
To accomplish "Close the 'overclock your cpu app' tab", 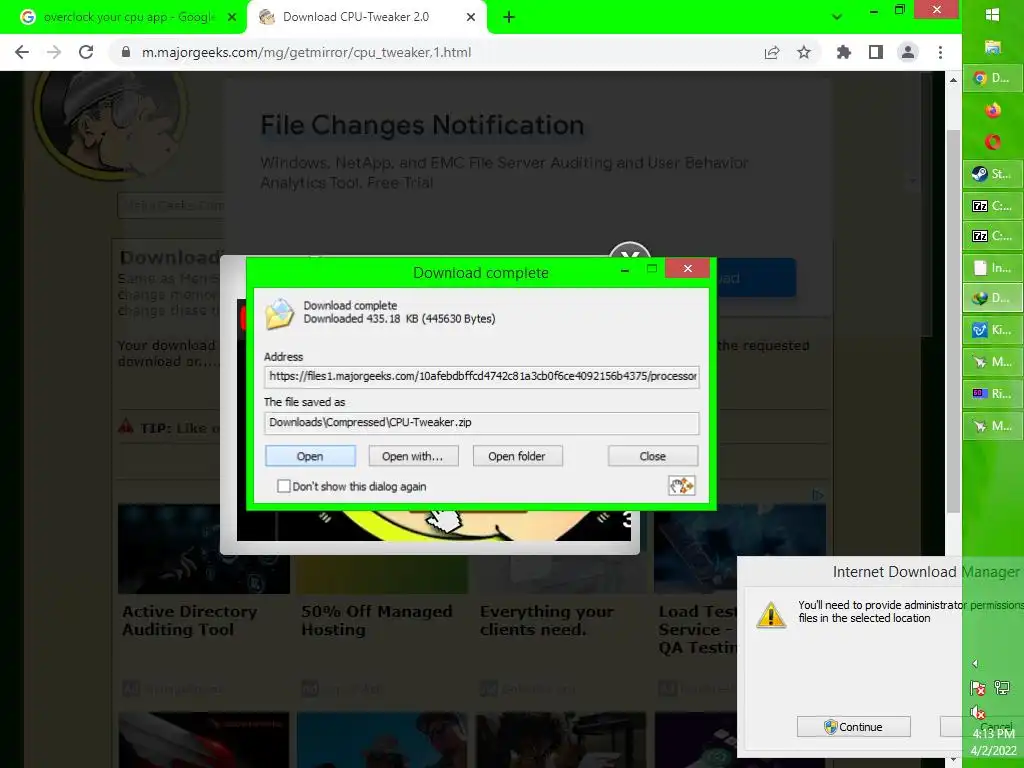I will pos(232,17).
